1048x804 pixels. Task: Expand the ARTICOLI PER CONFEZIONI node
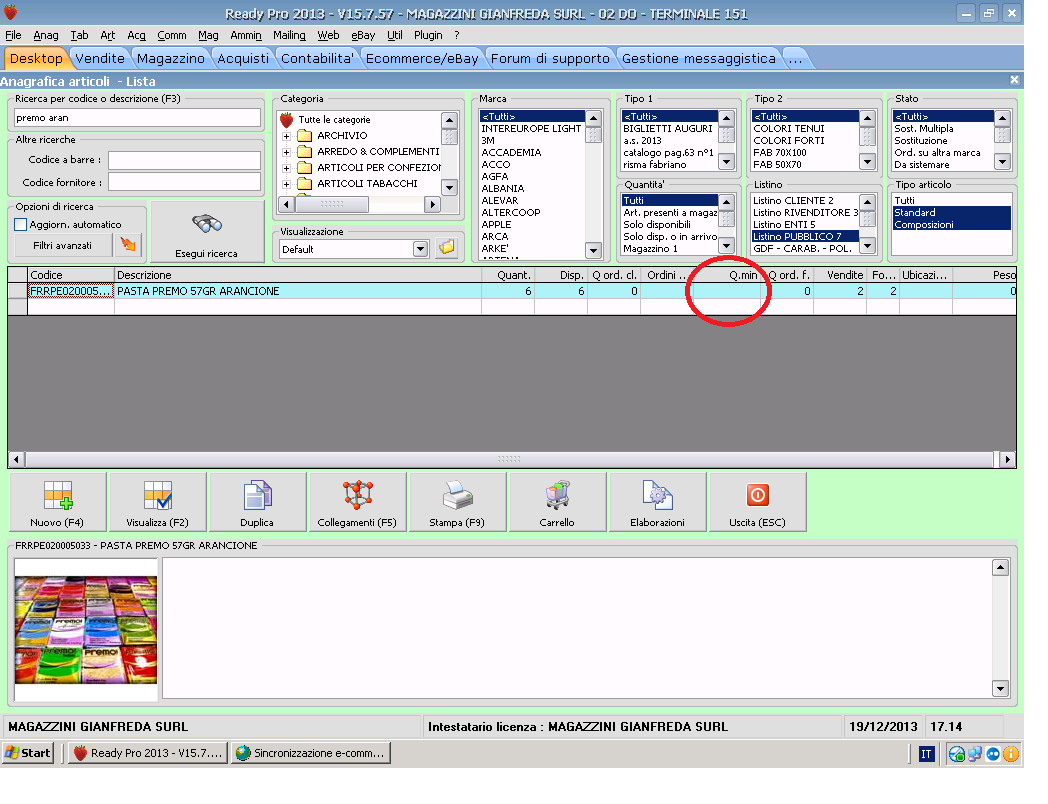coord(286,168)
